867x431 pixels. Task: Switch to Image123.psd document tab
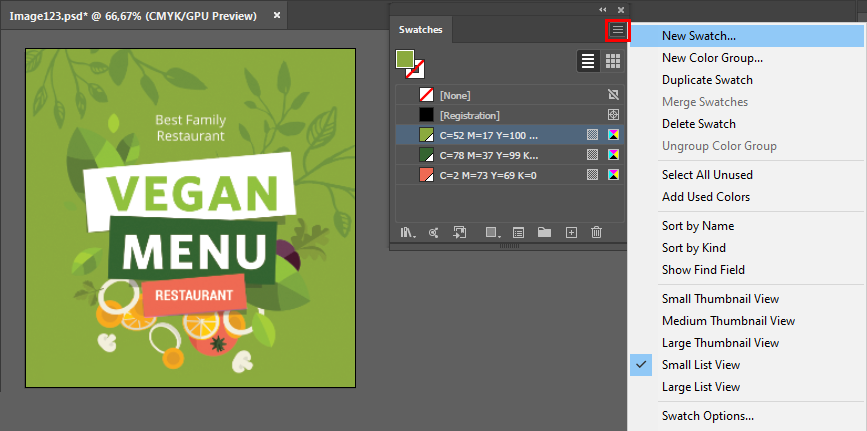(x=132, y=16)
